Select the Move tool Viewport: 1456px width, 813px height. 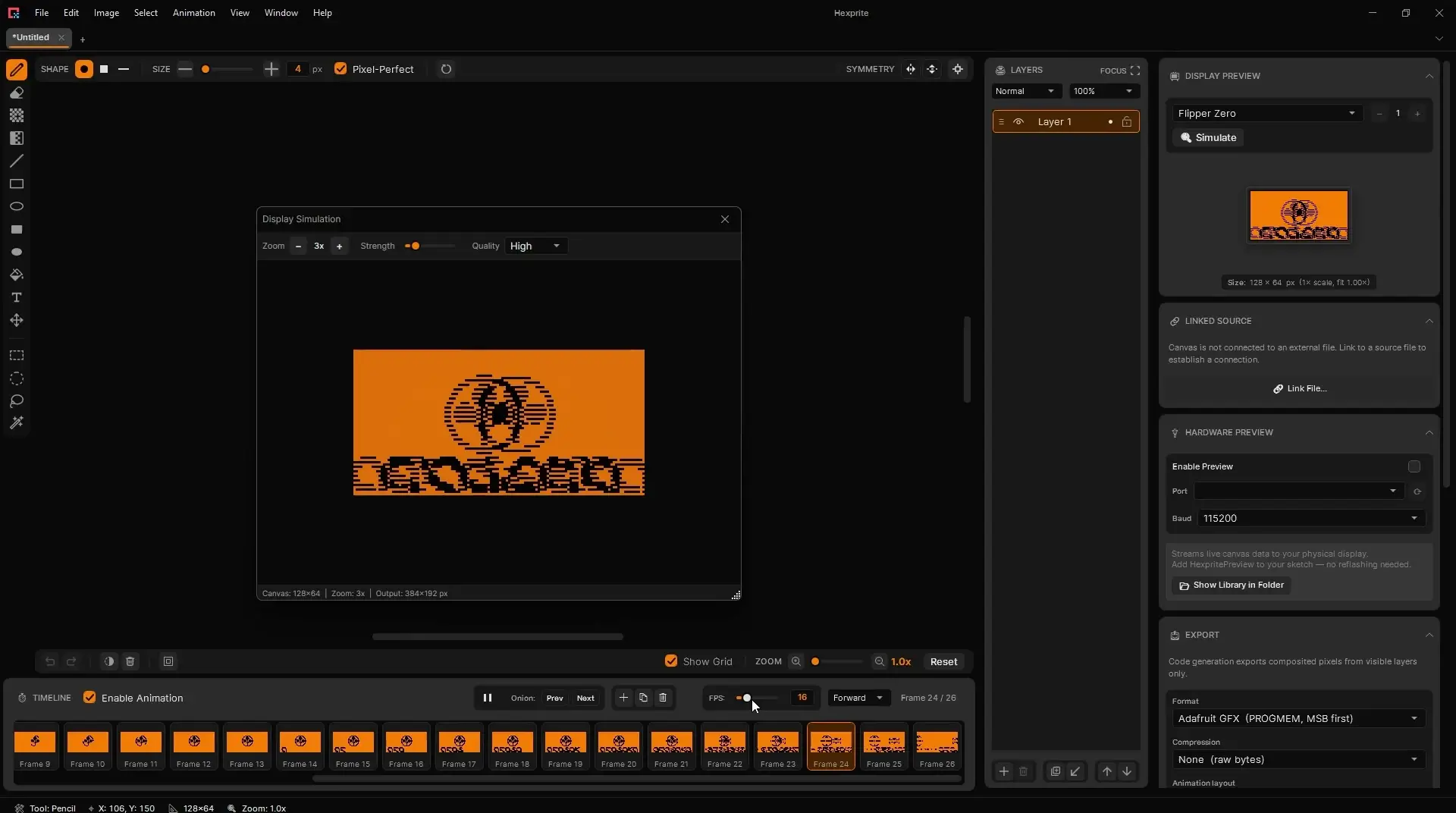click(17, 320)
